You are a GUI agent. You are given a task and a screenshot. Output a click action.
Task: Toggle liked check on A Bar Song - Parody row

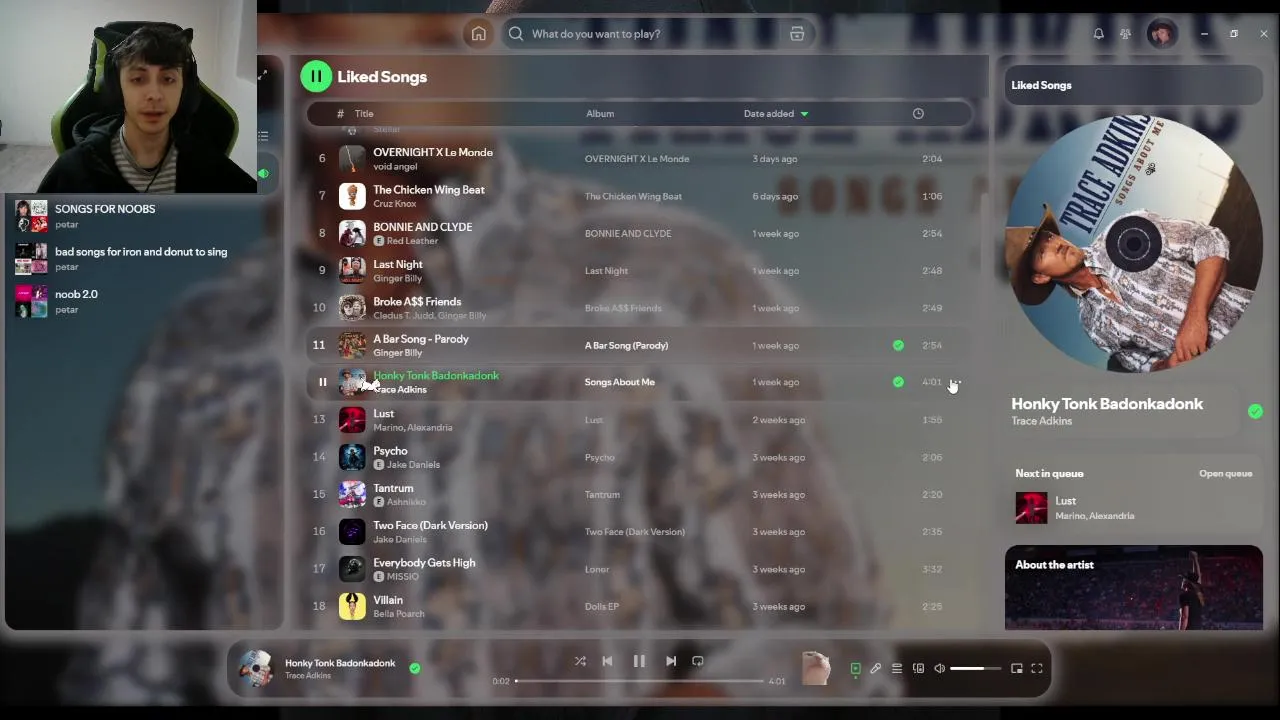898,345
